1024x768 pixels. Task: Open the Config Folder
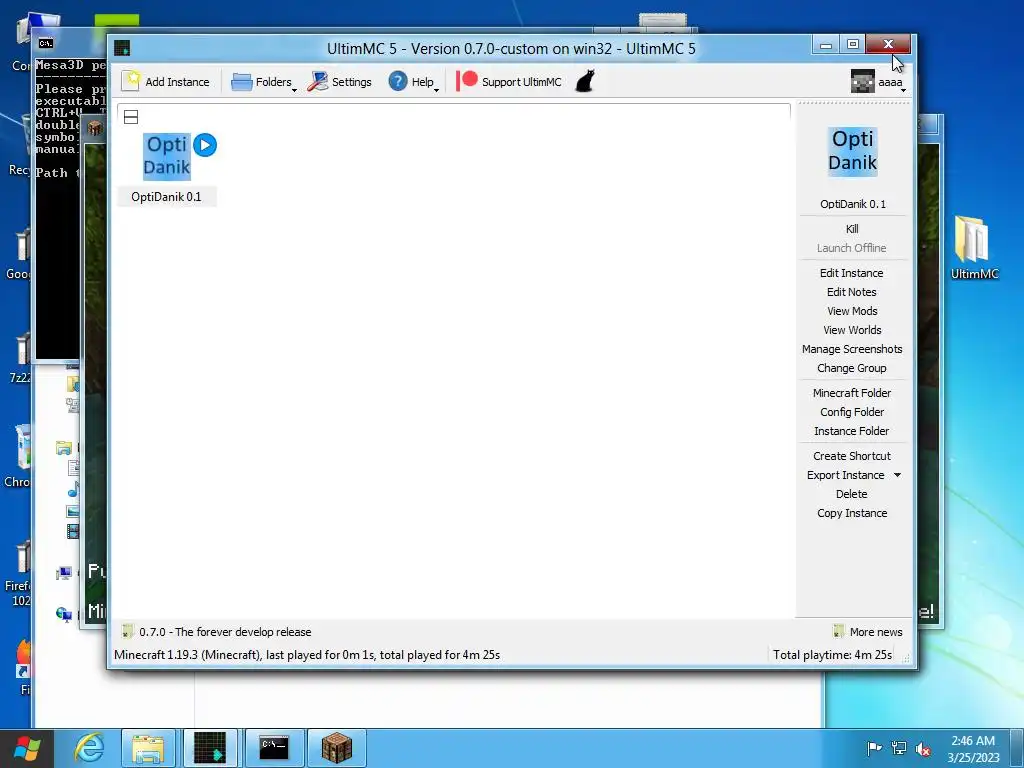[x=852, y=411]
